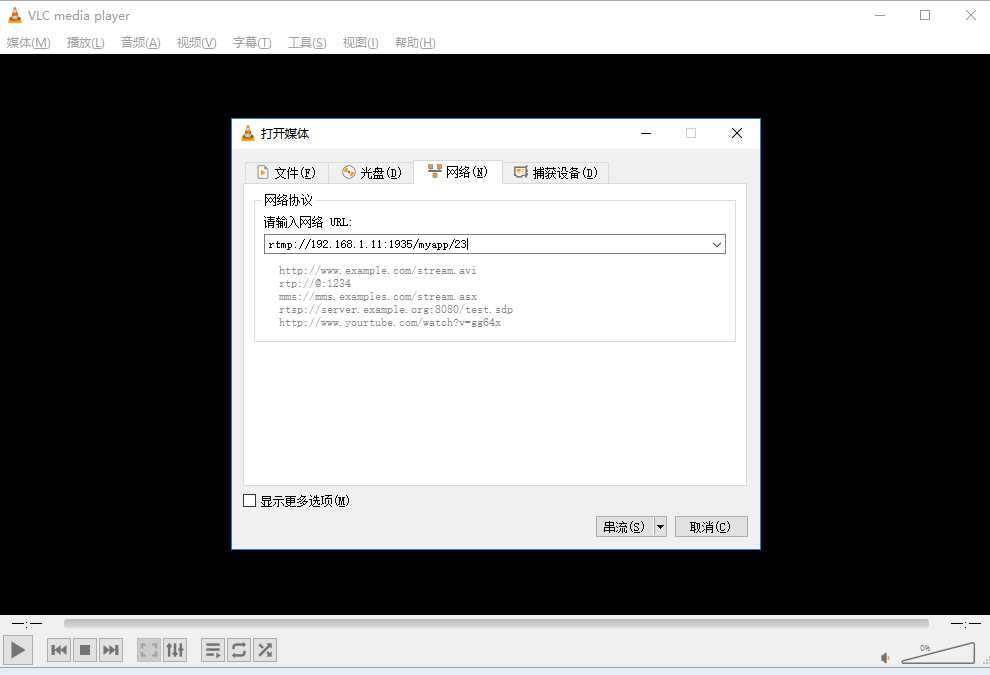Adjust the volume slider triangle
Image resolution: width=990 pixels, height=675 pixels.
938,653
